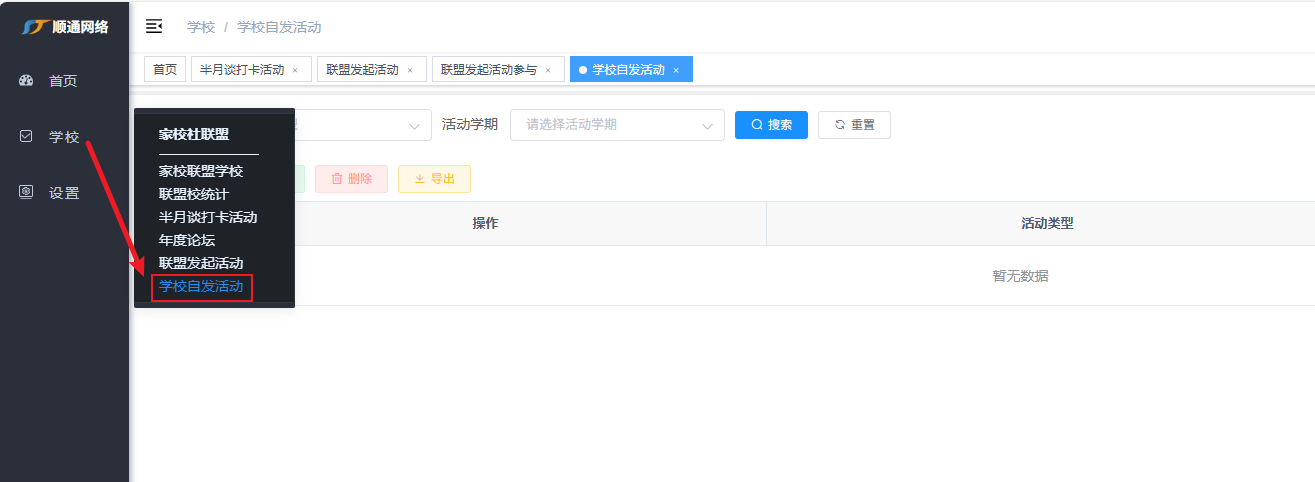
Task: Click the blue 搜索 button
Action: tap(770, 125)
